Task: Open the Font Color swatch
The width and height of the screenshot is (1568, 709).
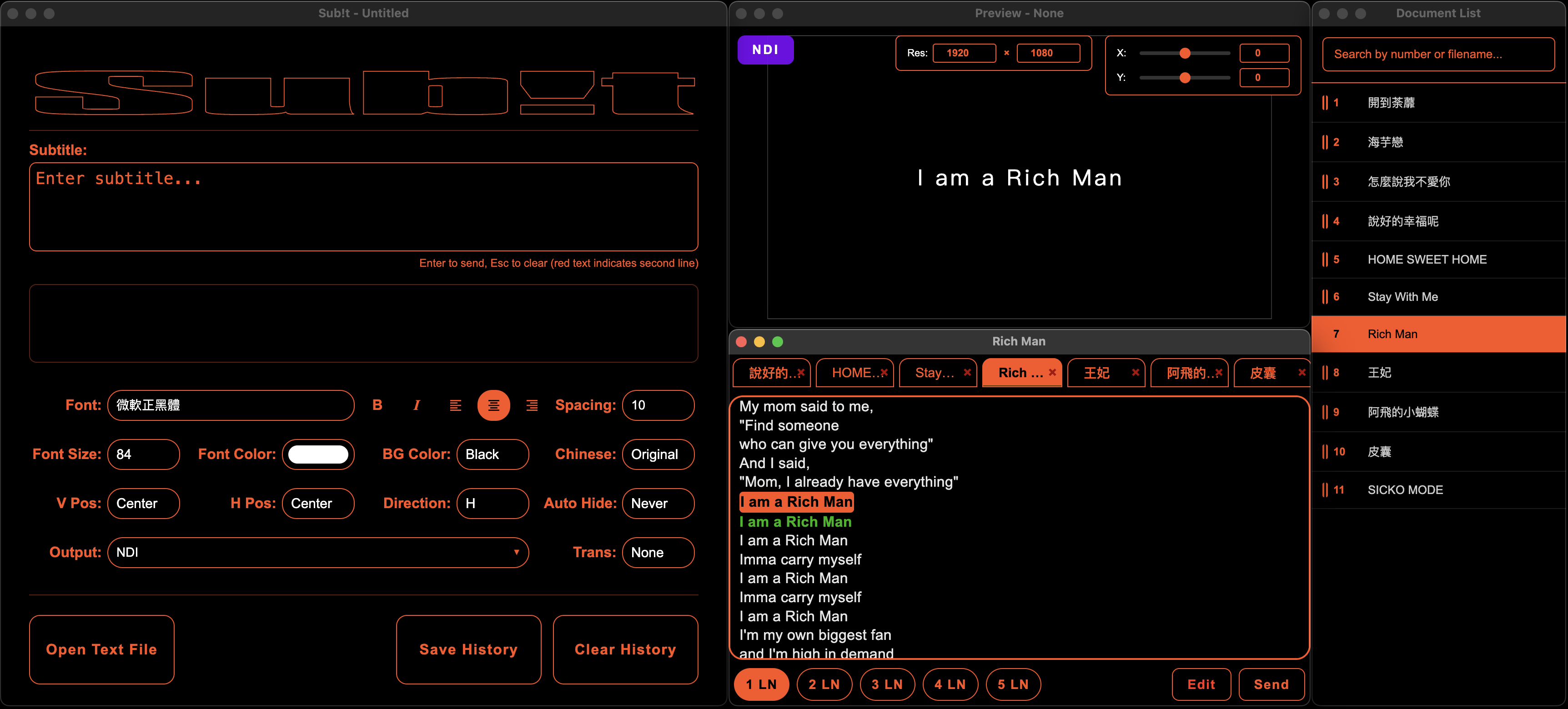Action: click(x=318, y=454)
